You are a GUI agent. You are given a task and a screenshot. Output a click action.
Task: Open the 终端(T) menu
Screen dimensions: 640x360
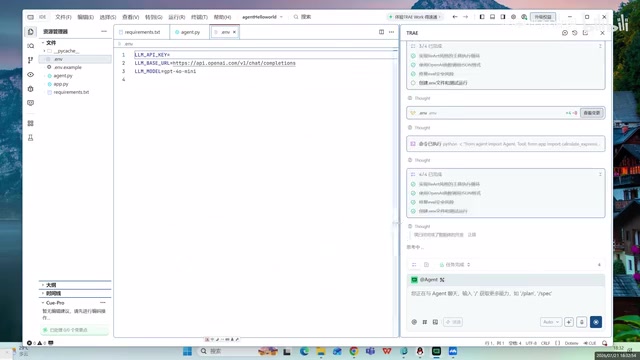[x=199, y=17]
